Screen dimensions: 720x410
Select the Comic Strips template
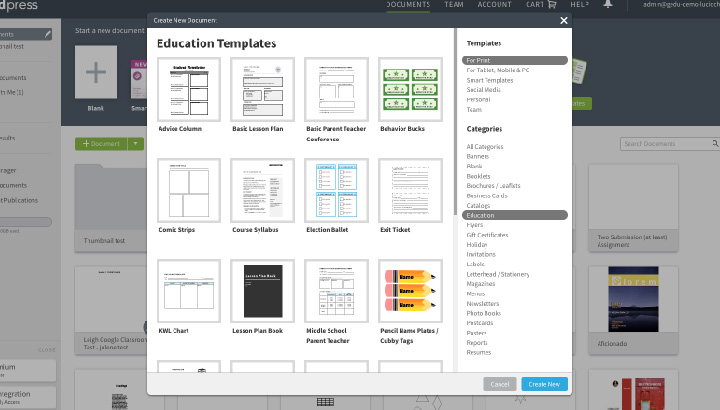(189, 191)
